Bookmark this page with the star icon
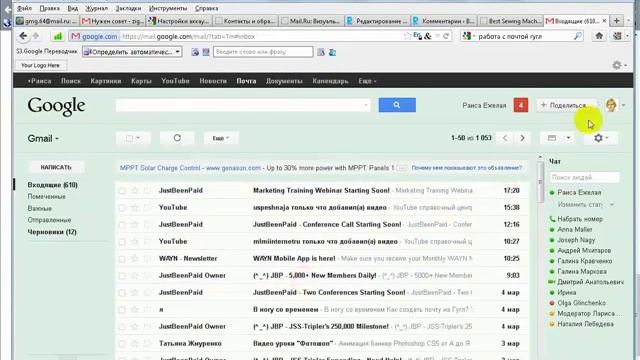 click(x=407, y=36)
